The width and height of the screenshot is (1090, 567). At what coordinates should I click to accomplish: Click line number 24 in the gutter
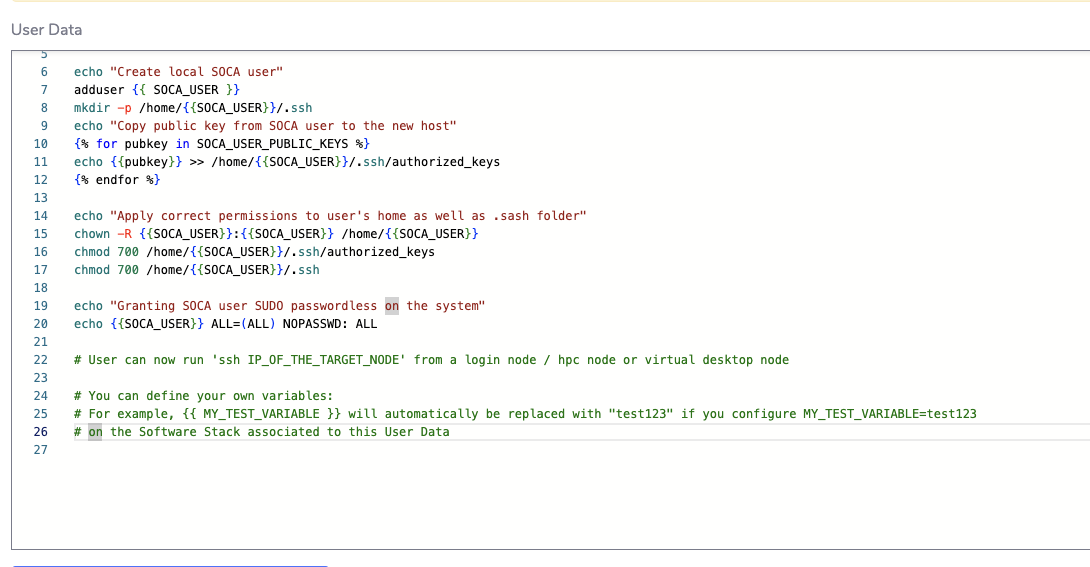pos(41,396)
